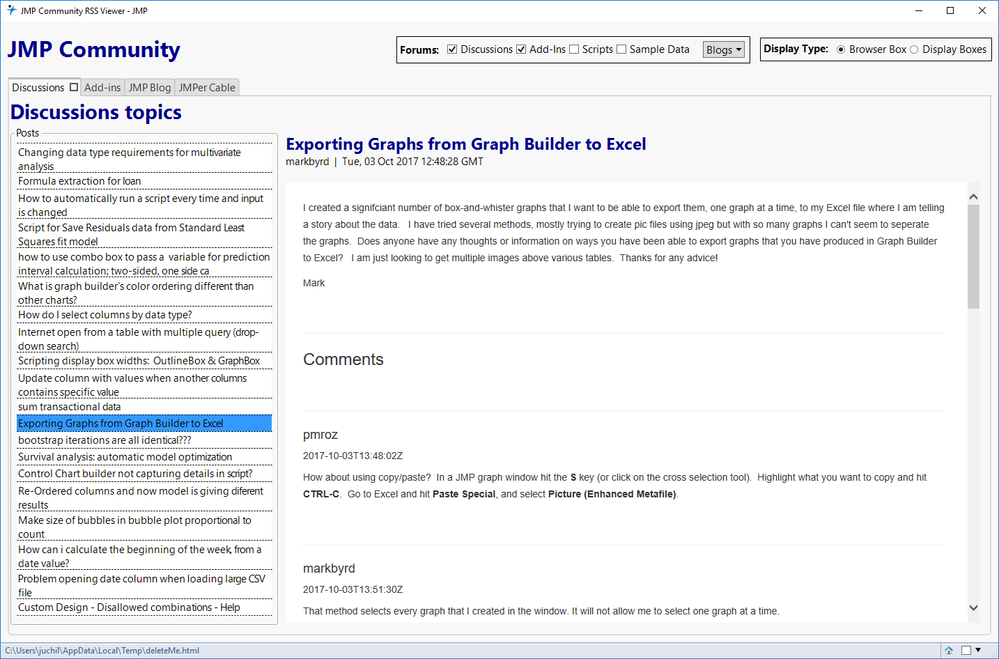Click the 'pmroz' commenter name
The height and width of the screenshot is (659, 999).
320,435
